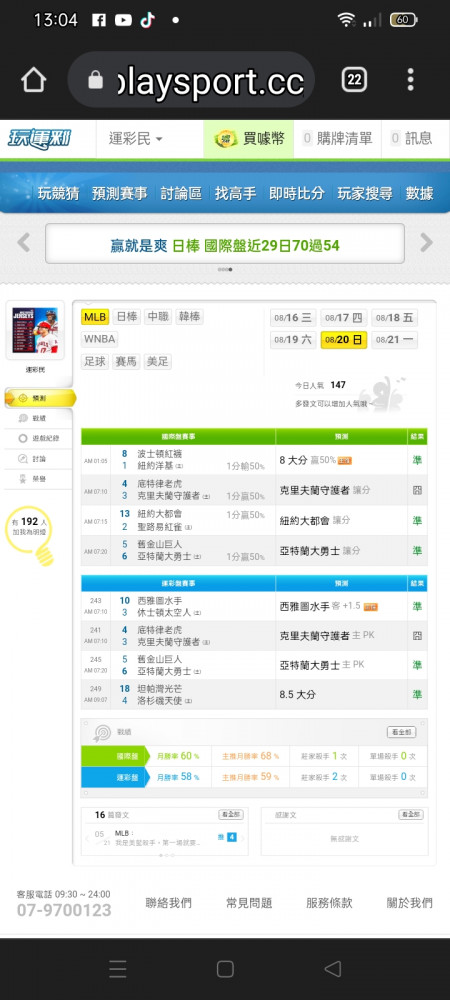Open the 常見問題 footer link
The width and height of the screenshot is (450, 1000).
249,903
